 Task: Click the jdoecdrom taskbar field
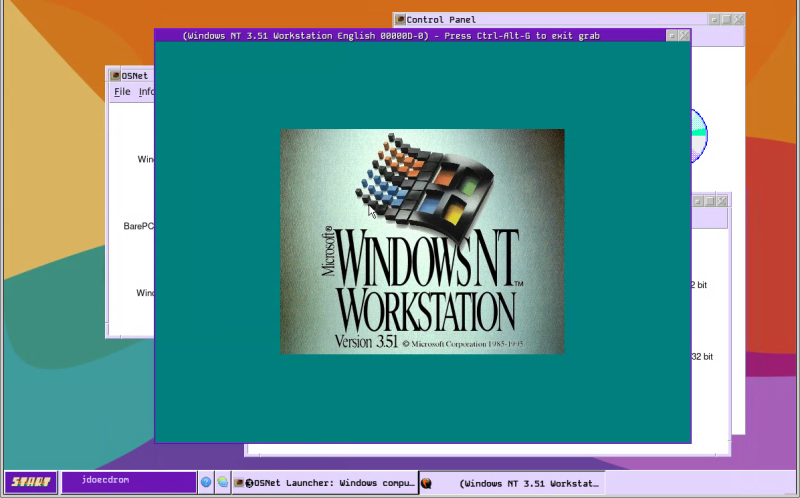(129, 482)
